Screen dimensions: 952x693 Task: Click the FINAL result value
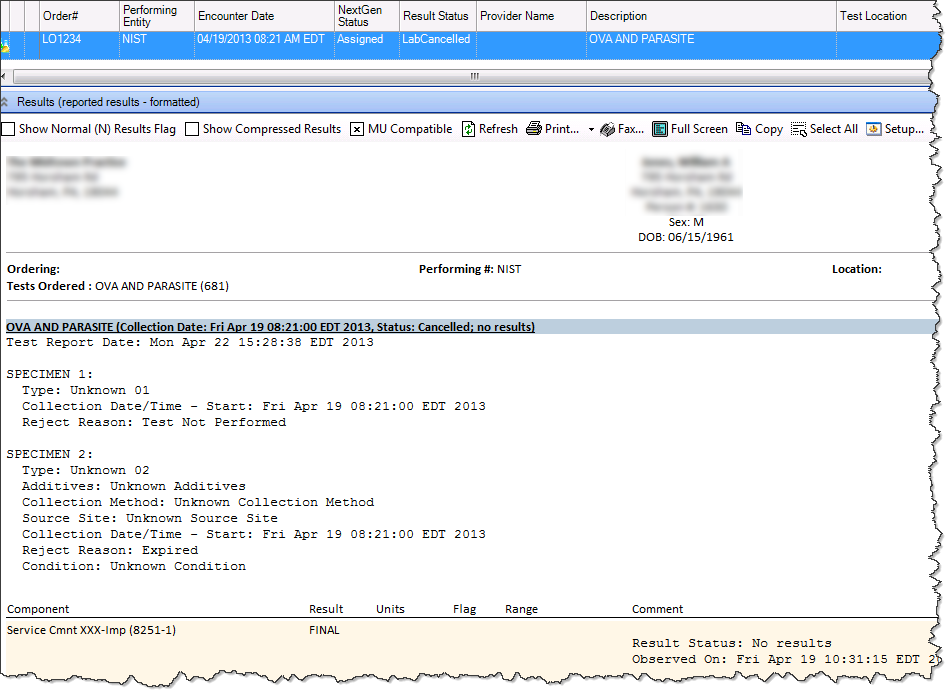324,630
